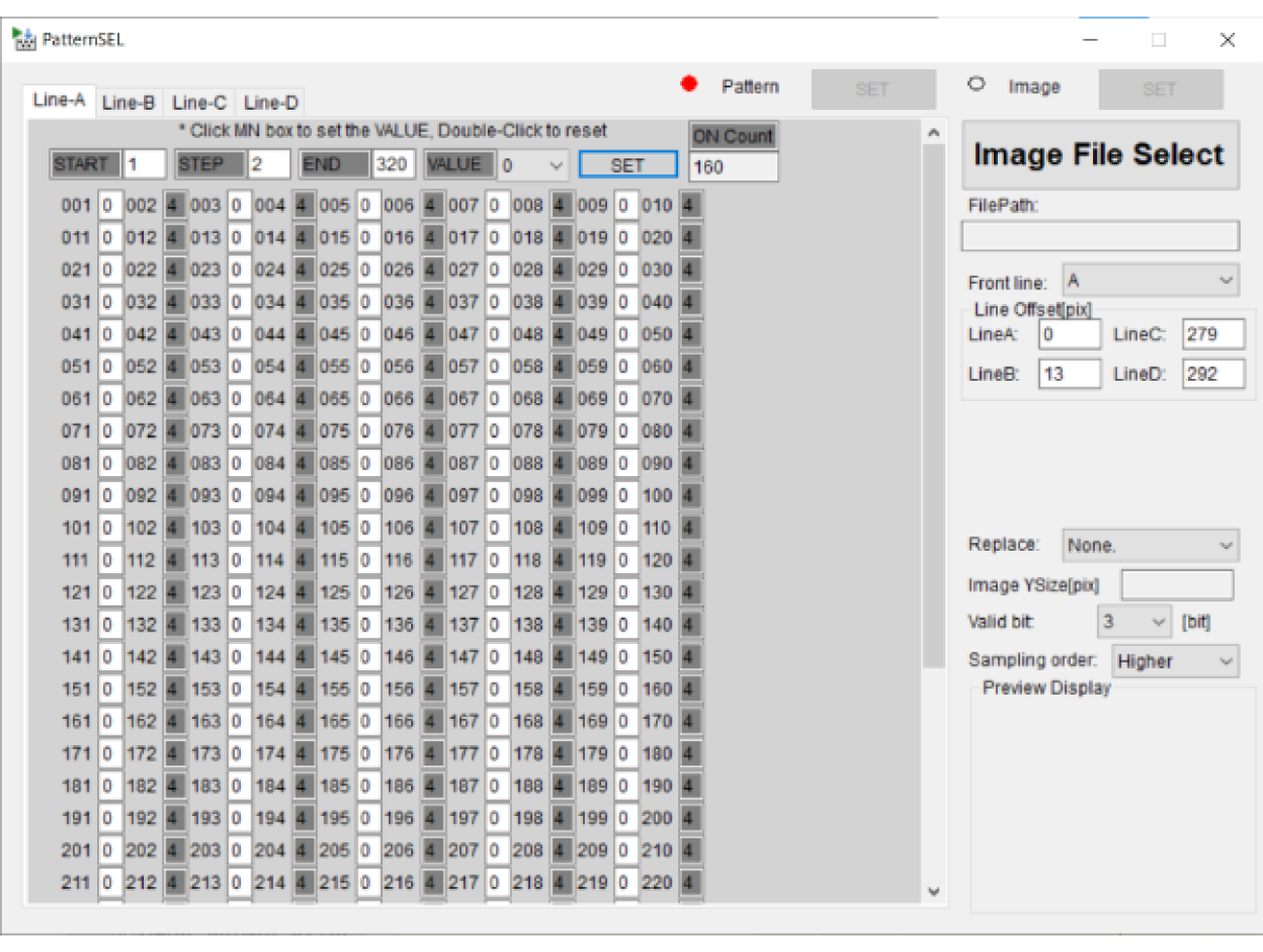Select the Pattern radio button

tap(690, 85)
